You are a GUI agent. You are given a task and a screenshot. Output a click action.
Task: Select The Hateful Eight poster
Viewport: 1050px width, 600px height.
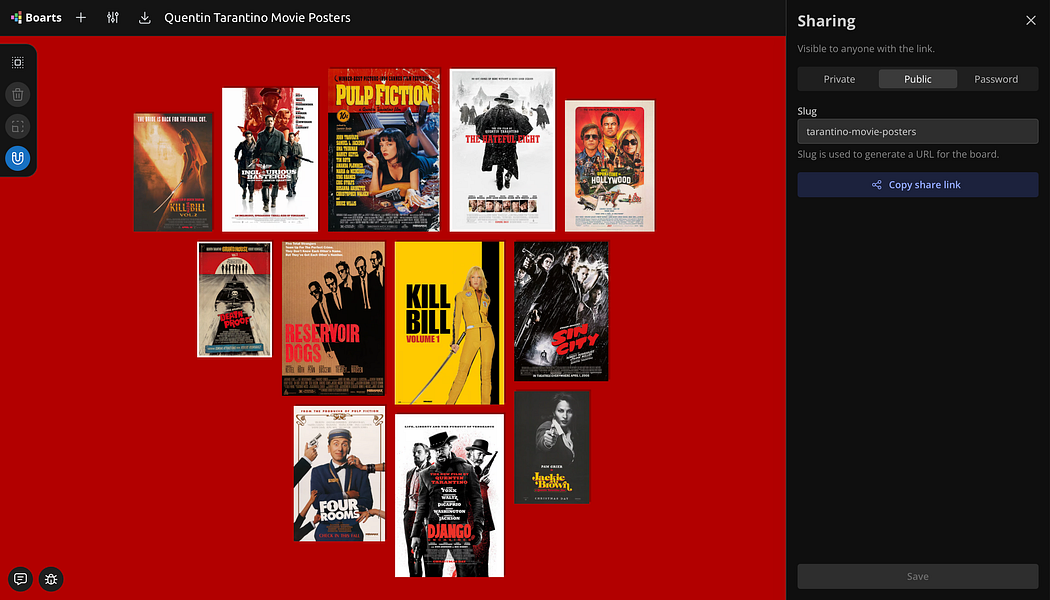click(502, 149)
